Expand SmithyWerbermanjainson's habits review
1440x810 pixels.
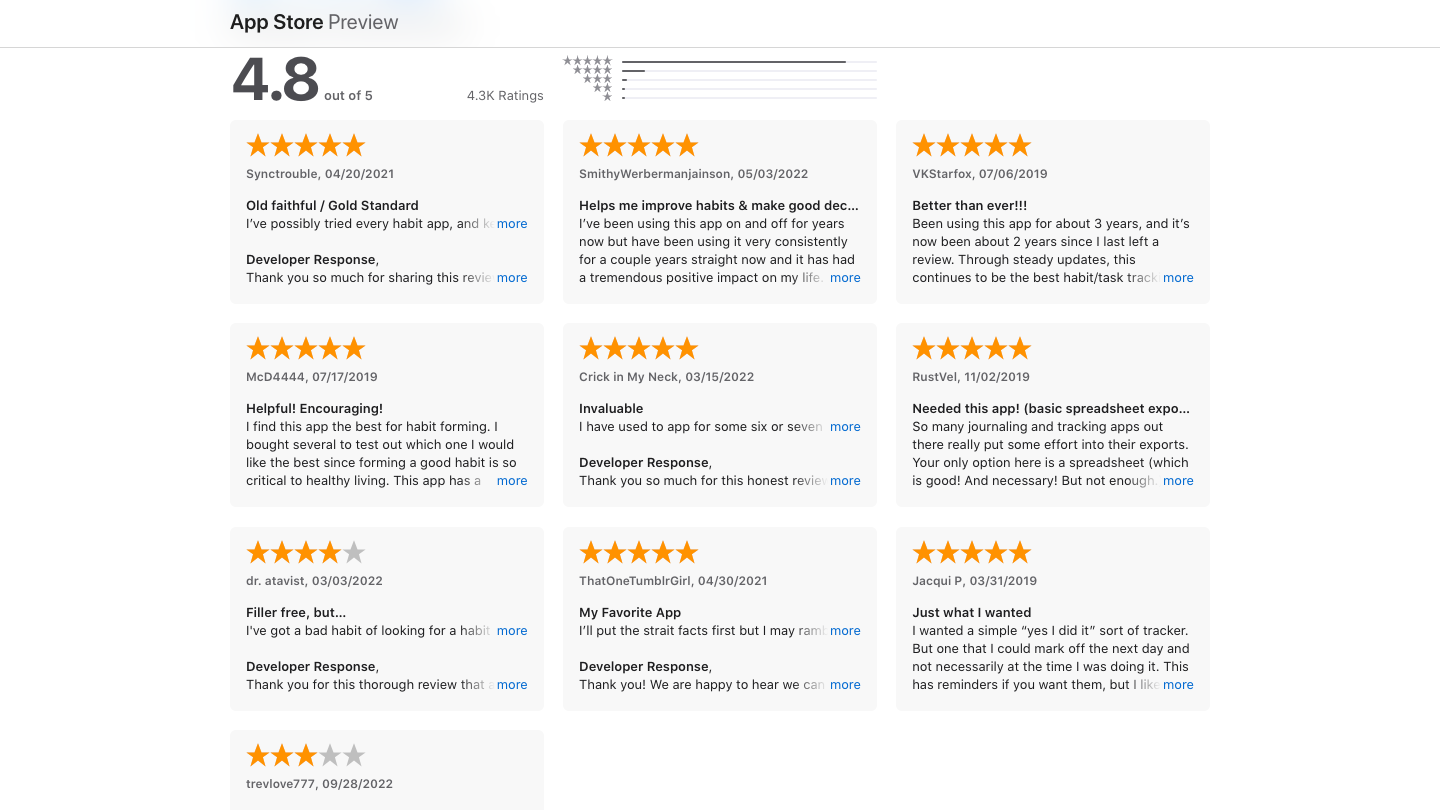click(845, 277)
